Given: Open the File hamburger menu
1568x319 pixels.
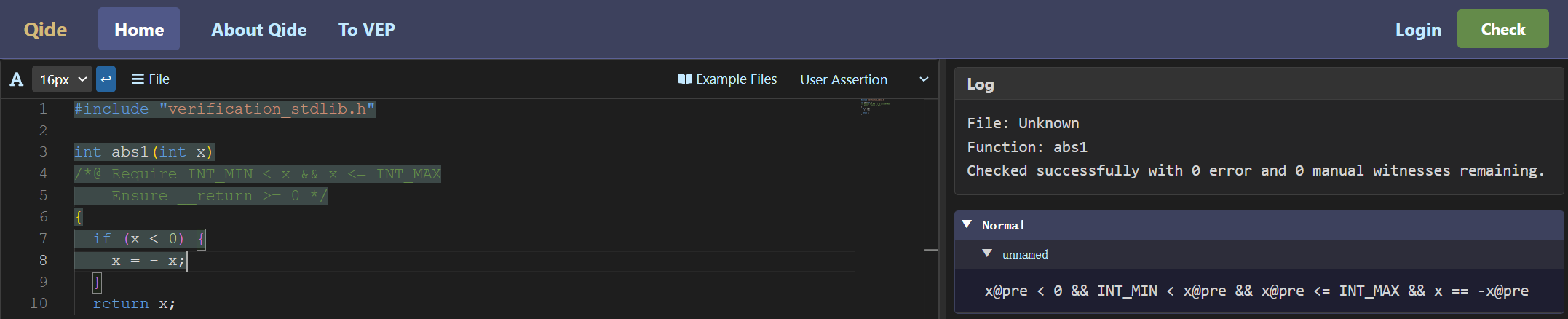Looking at the screenshot, I should tap(150, 79).
